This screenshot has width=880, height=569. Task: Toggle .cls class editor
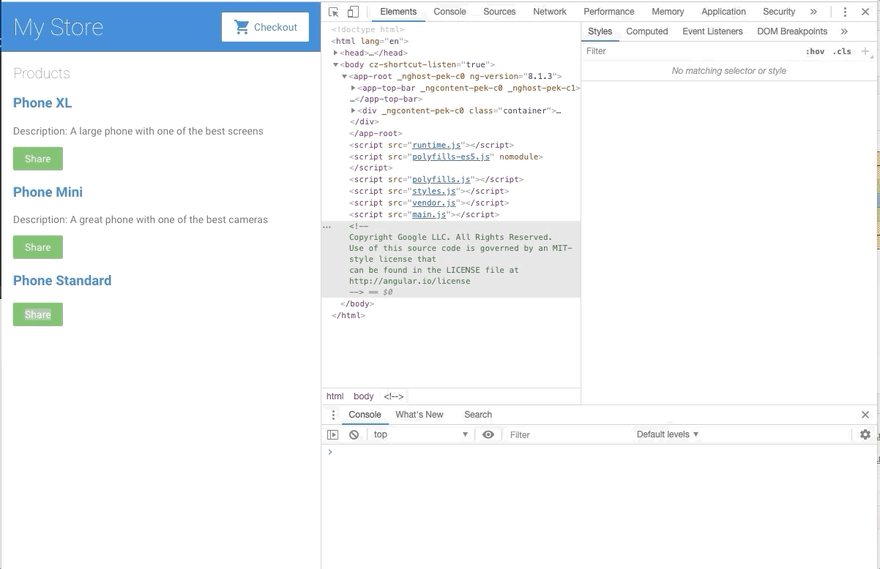coord(842,51)
